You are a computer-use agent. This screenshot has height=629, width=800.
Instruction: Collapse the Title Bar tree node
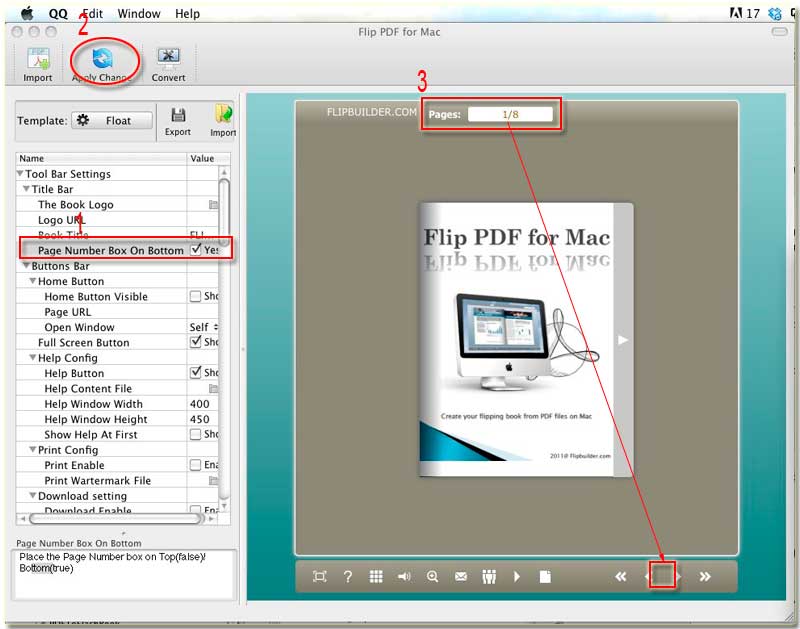[x=26, y=189]
